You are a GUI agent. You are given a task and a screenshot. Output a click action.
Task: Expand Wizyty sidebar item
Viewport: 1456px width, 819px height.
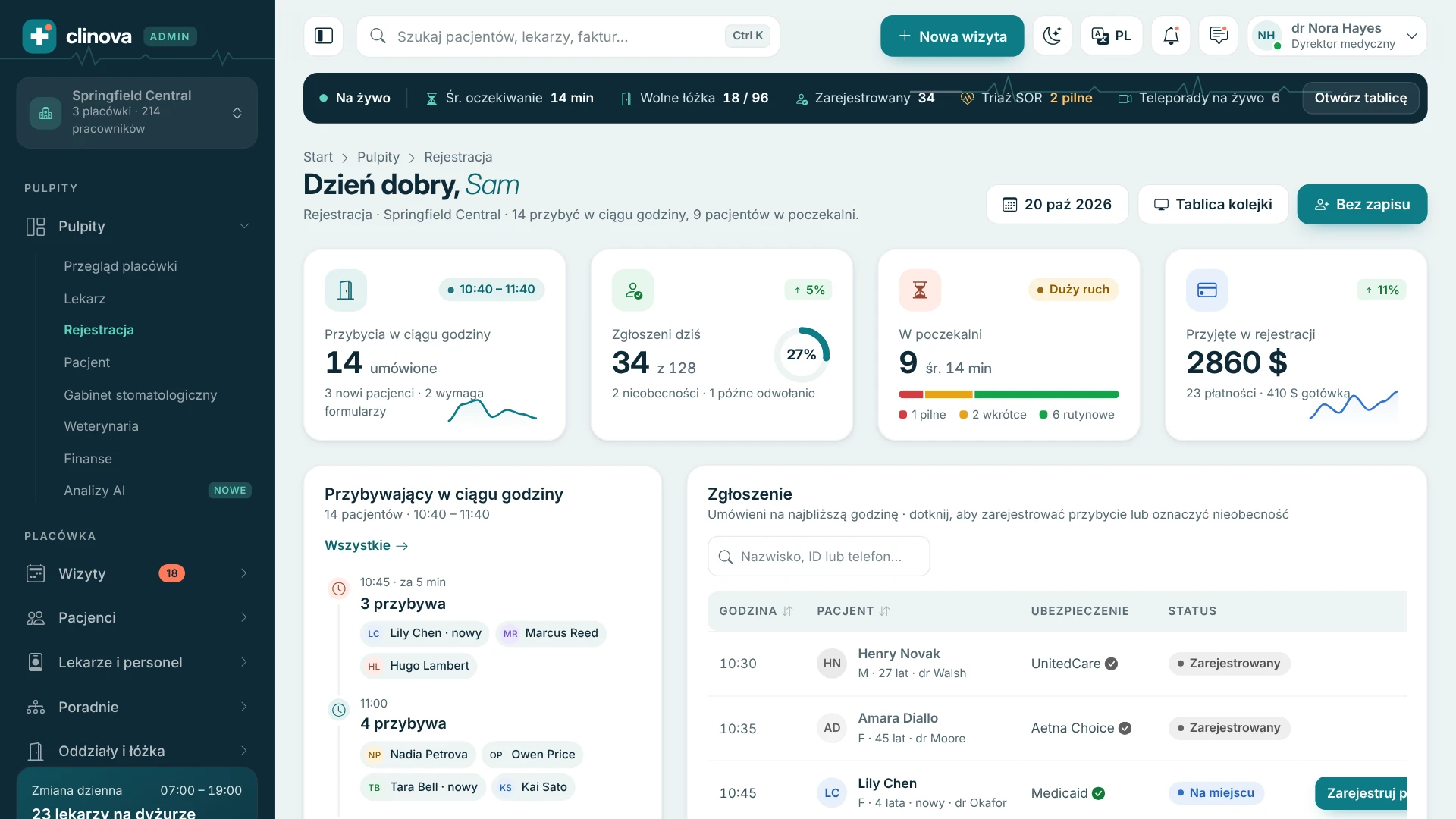click(x=136, y=573)
